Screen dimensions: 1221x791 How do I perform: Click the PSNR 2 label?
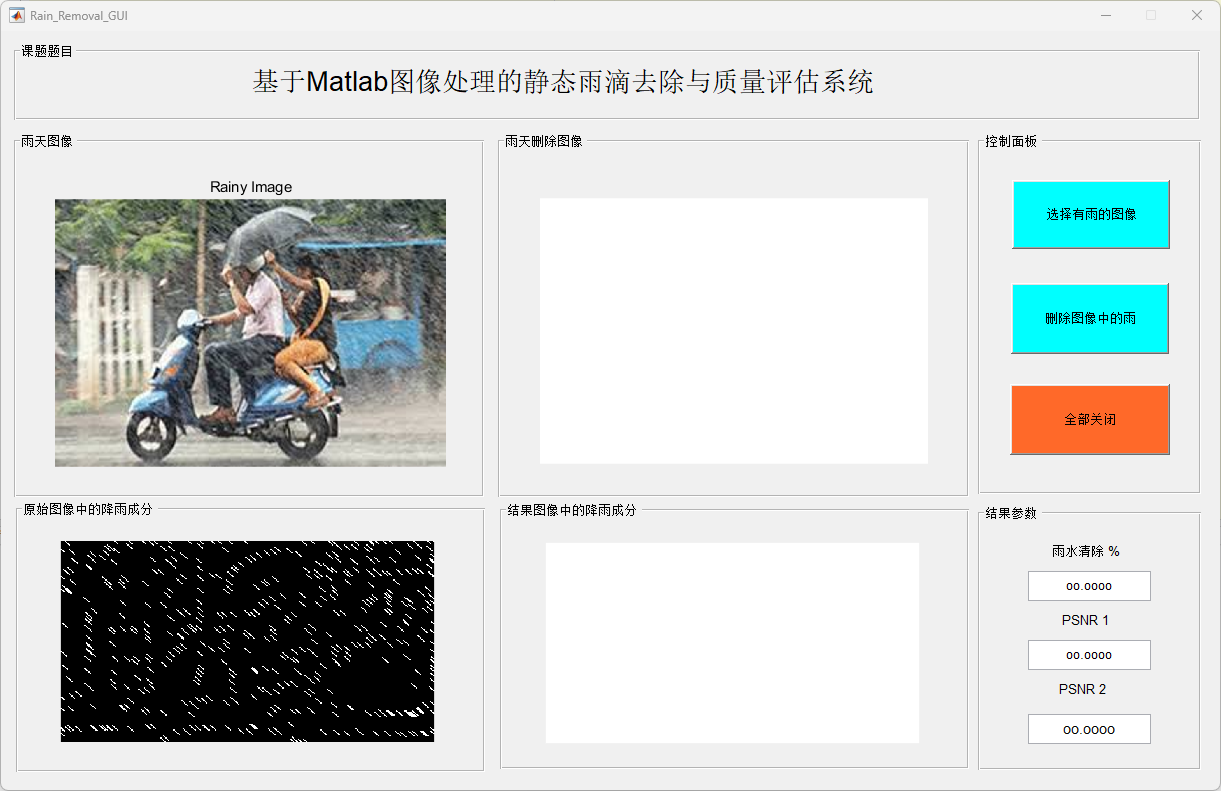coord(1083,689)
